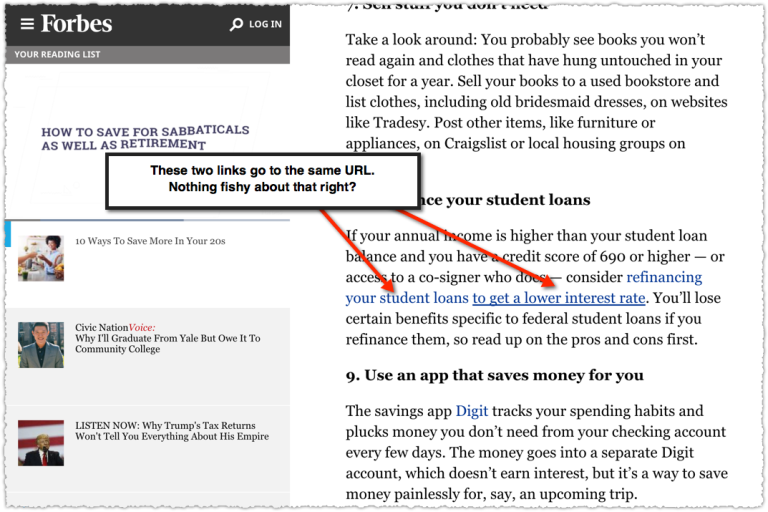
Task: Open search with the magnifier icon
Action: (236, 24)
